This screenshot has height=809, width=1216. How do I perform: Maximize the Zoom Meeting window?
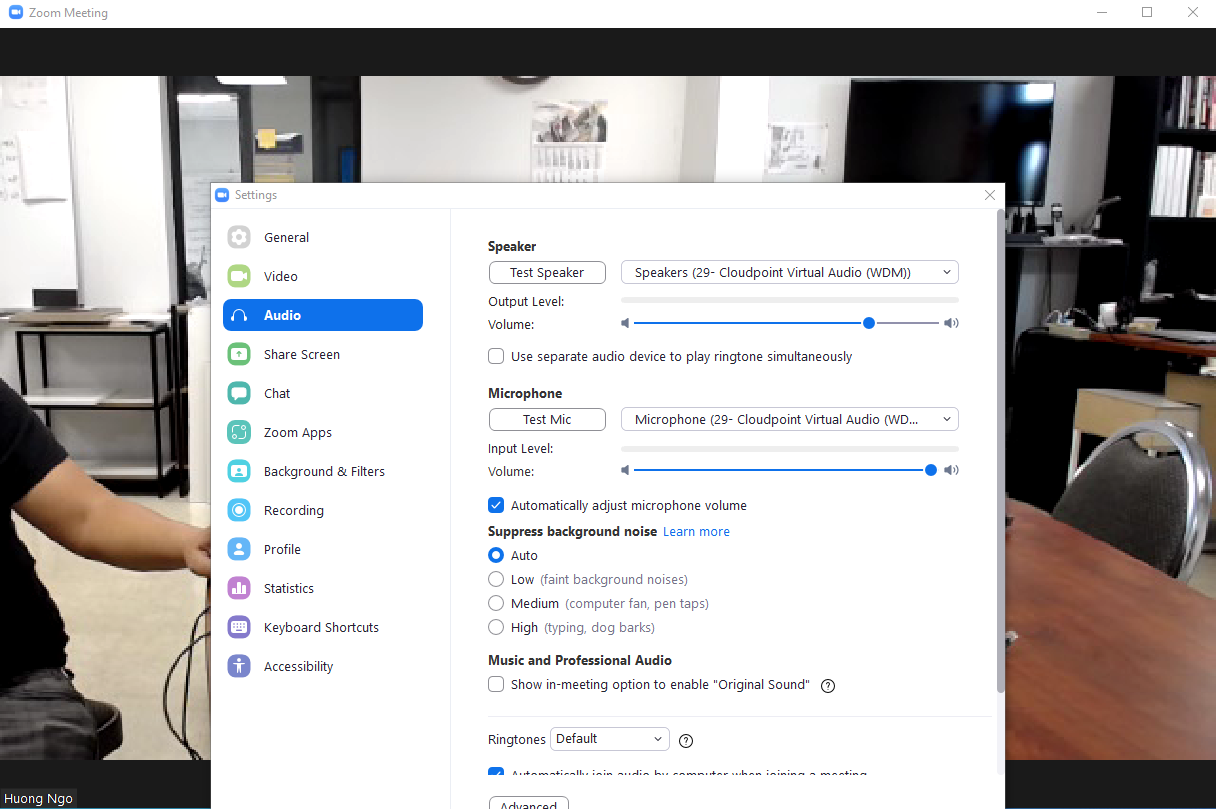[x=1147, y=13]
